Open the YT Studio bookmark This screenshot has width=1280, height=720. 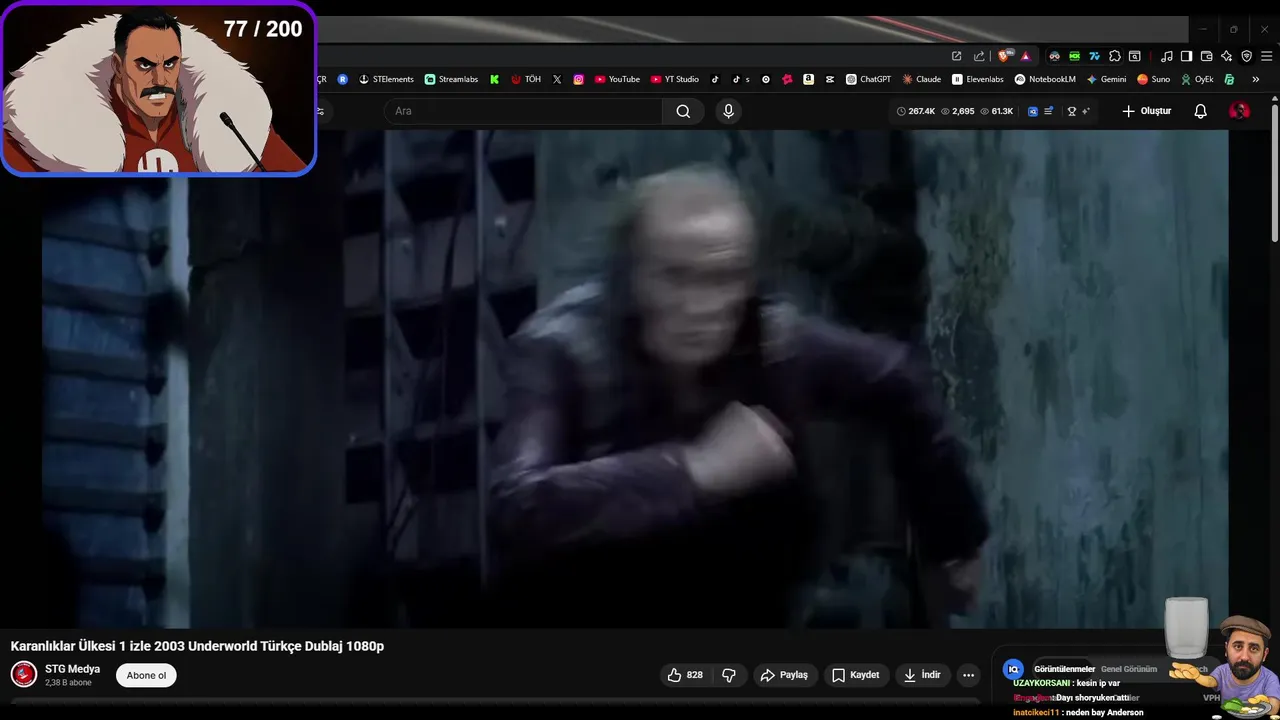tap(675, 79)
